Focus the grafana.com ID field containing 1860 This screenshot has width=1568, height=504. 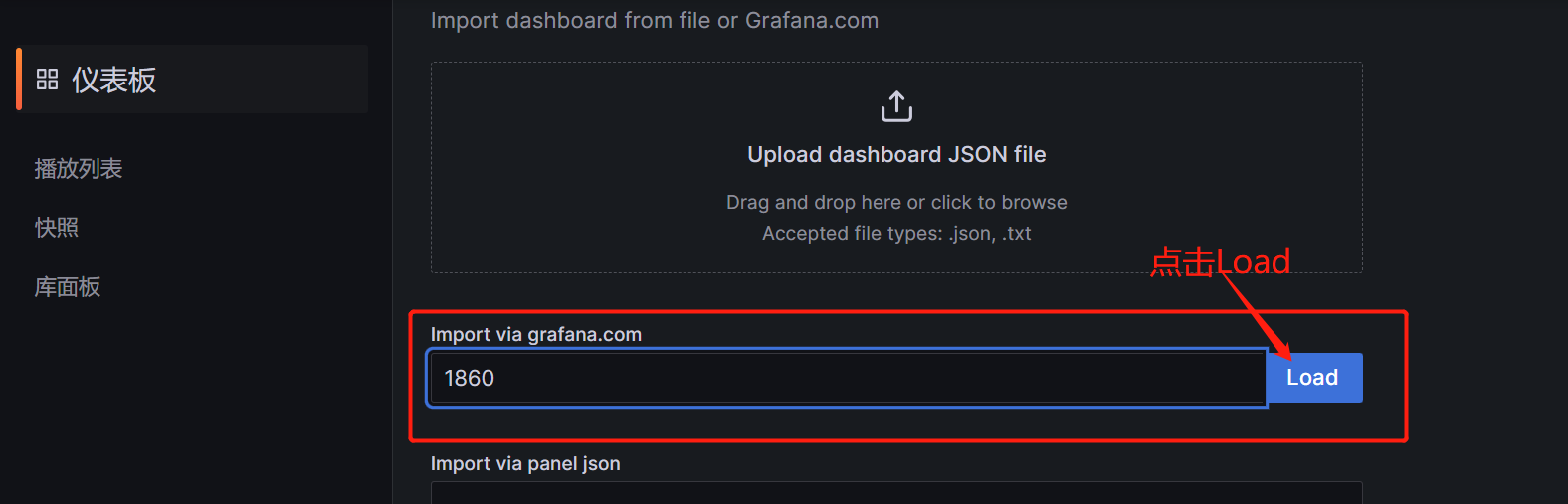[847, 378]
